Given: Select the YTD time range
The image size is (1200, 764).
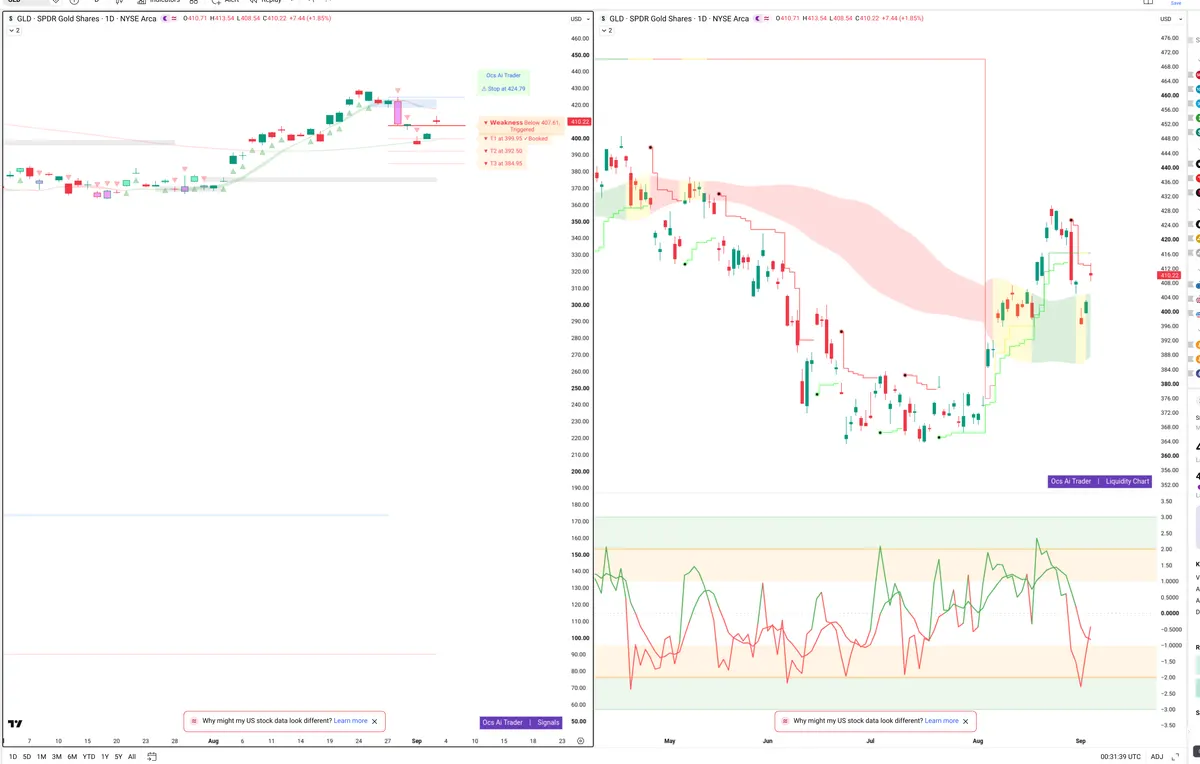Looking at the screenshot, I should pos(89,757).
